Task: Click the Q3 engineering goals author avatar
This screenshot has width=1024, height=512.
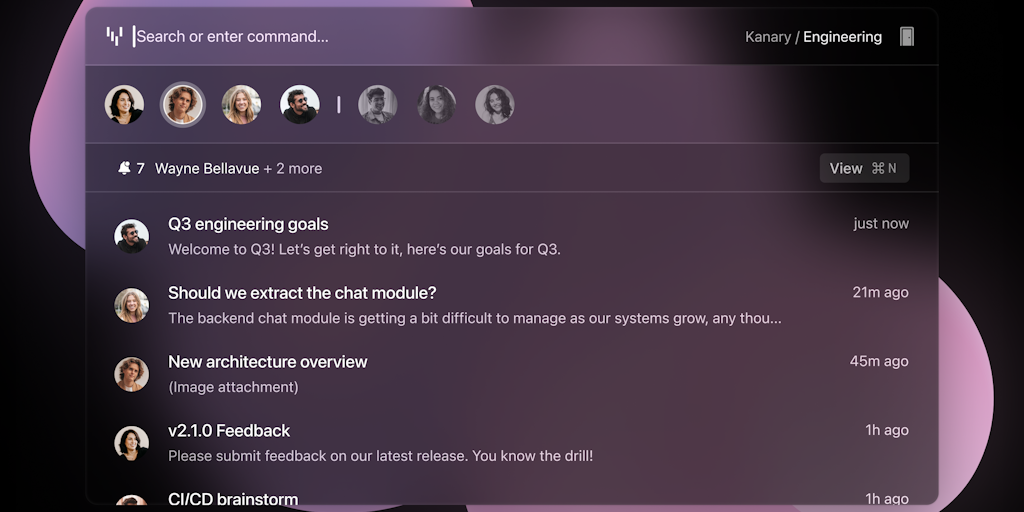Action: click(x=131, y=236)
